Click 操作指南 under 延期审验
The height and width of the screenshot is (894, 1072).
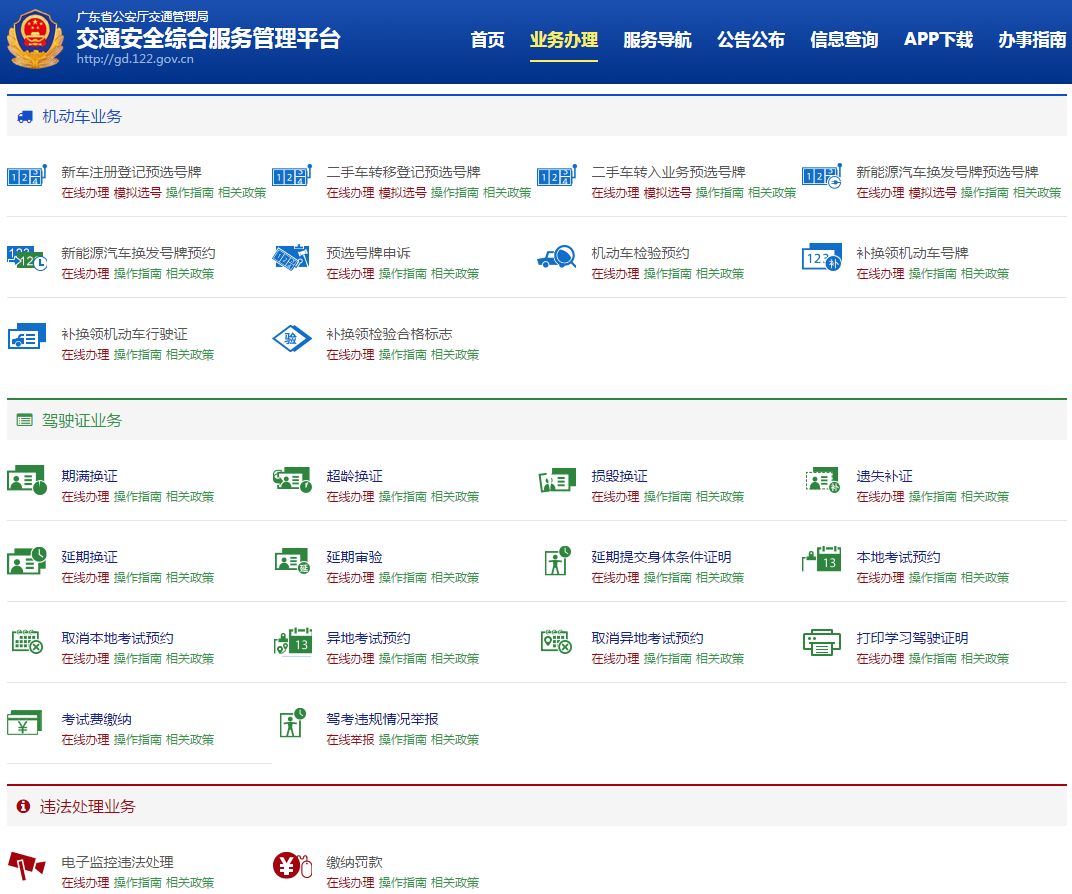tap(402, 578)
